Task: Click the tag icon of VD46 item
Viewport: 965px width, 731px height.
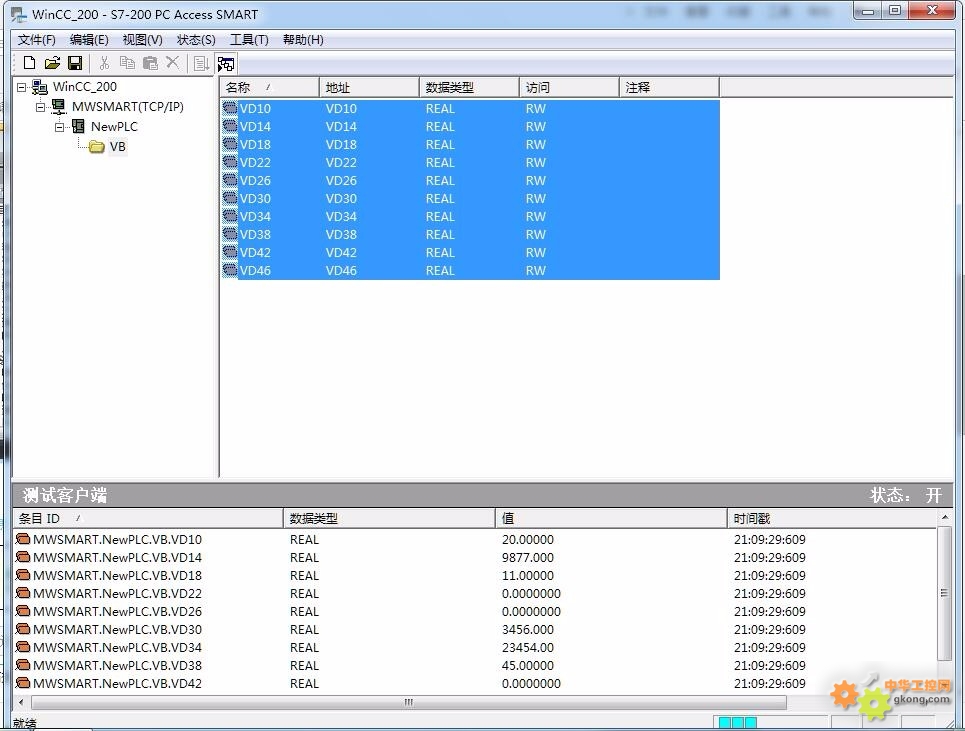Action: (x=230, y=270)
